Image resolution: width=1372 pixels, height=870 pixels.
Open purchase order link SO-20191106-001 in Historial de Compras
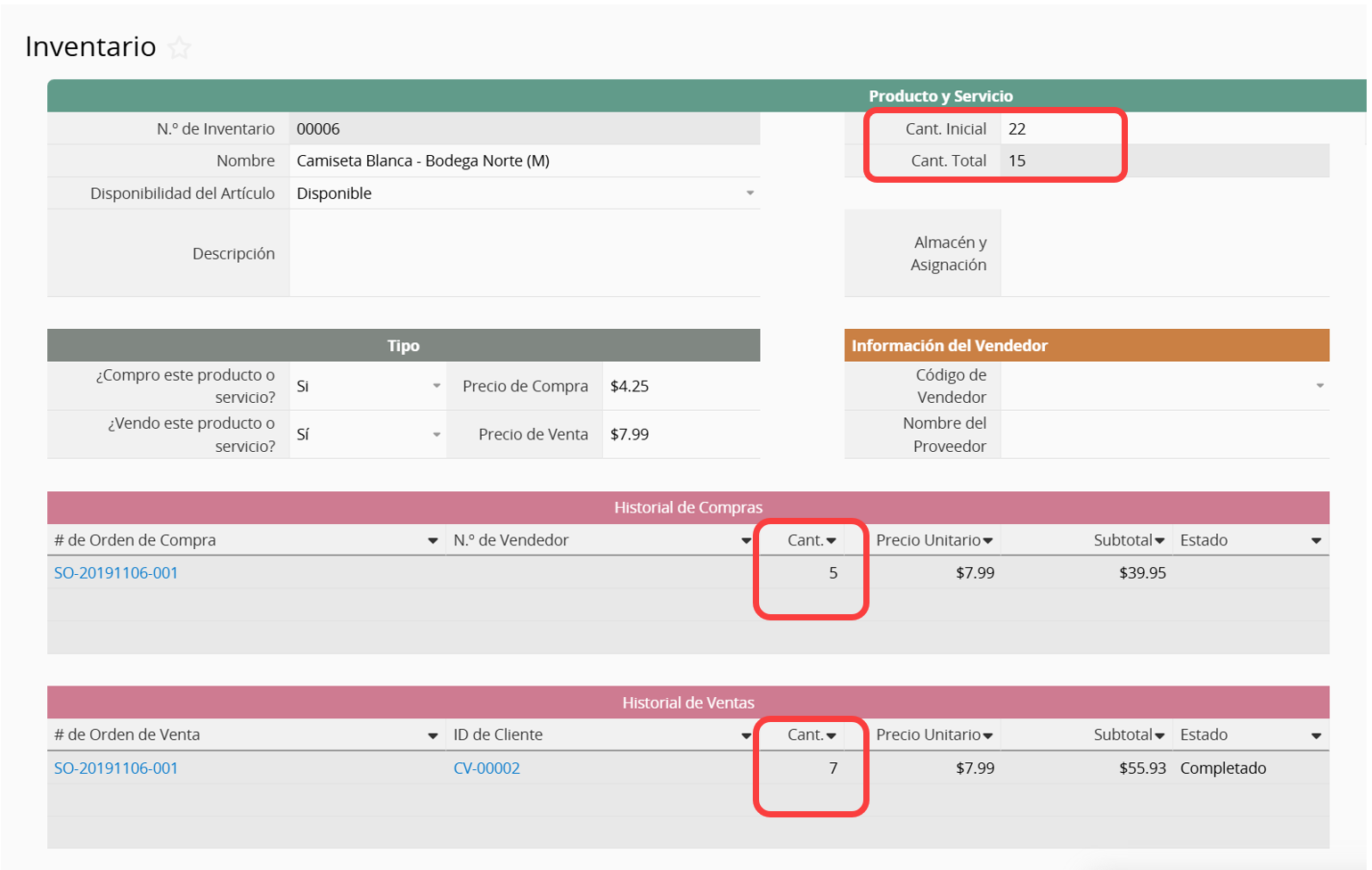pos(116,573)
